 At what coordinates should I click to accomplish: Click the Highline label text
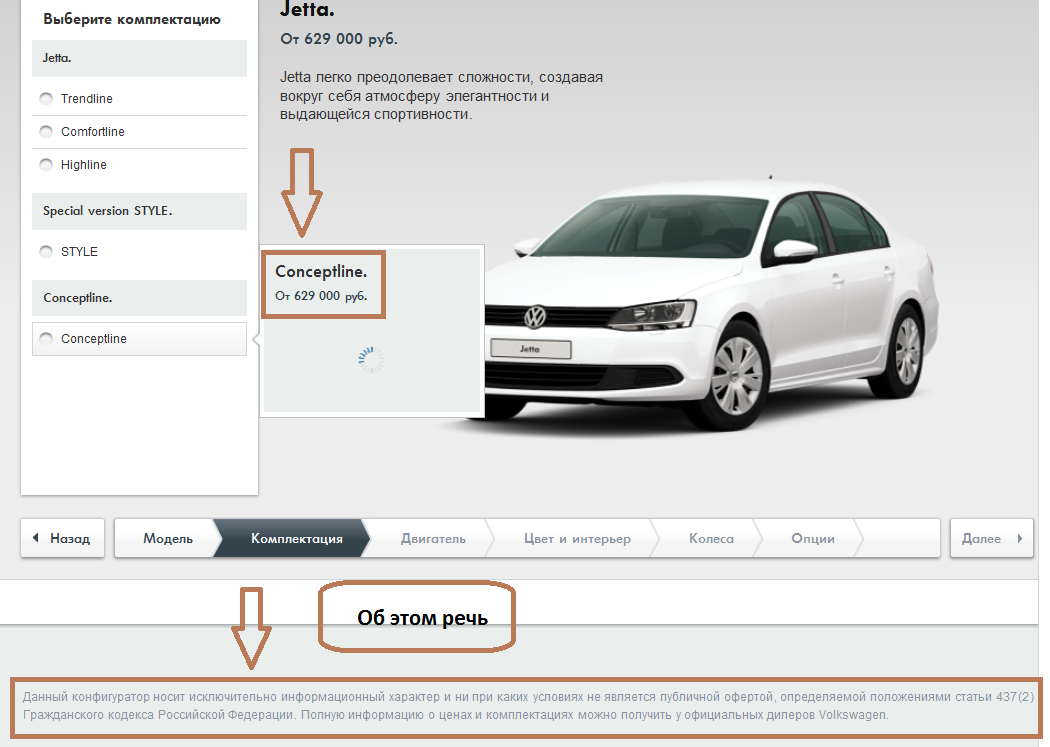click(x=84, y=165)
